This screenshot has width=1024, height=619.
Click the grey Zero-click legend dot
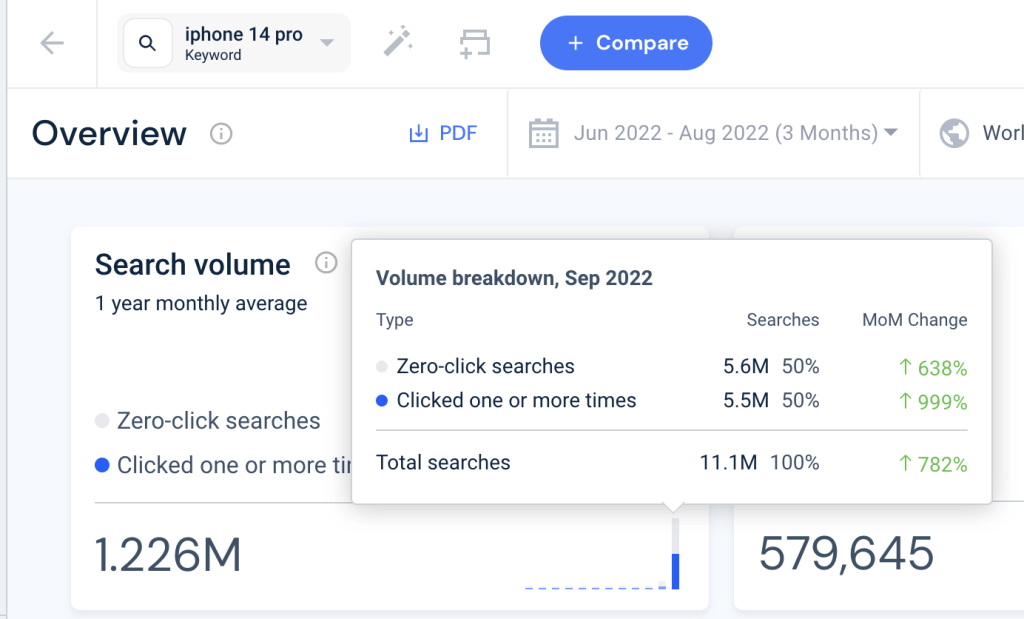tap(102, 421)
